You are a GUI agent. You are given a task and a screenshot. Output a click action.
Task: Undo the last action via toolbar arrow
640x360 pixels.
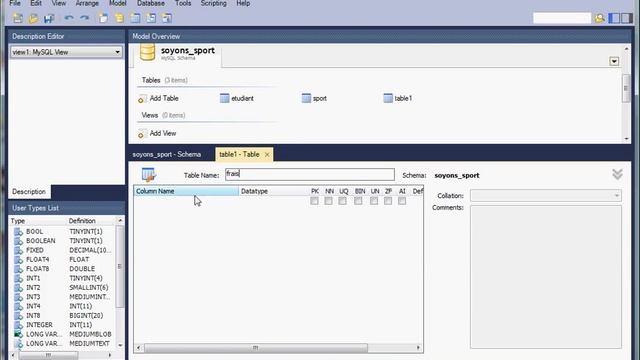(69, 18)
